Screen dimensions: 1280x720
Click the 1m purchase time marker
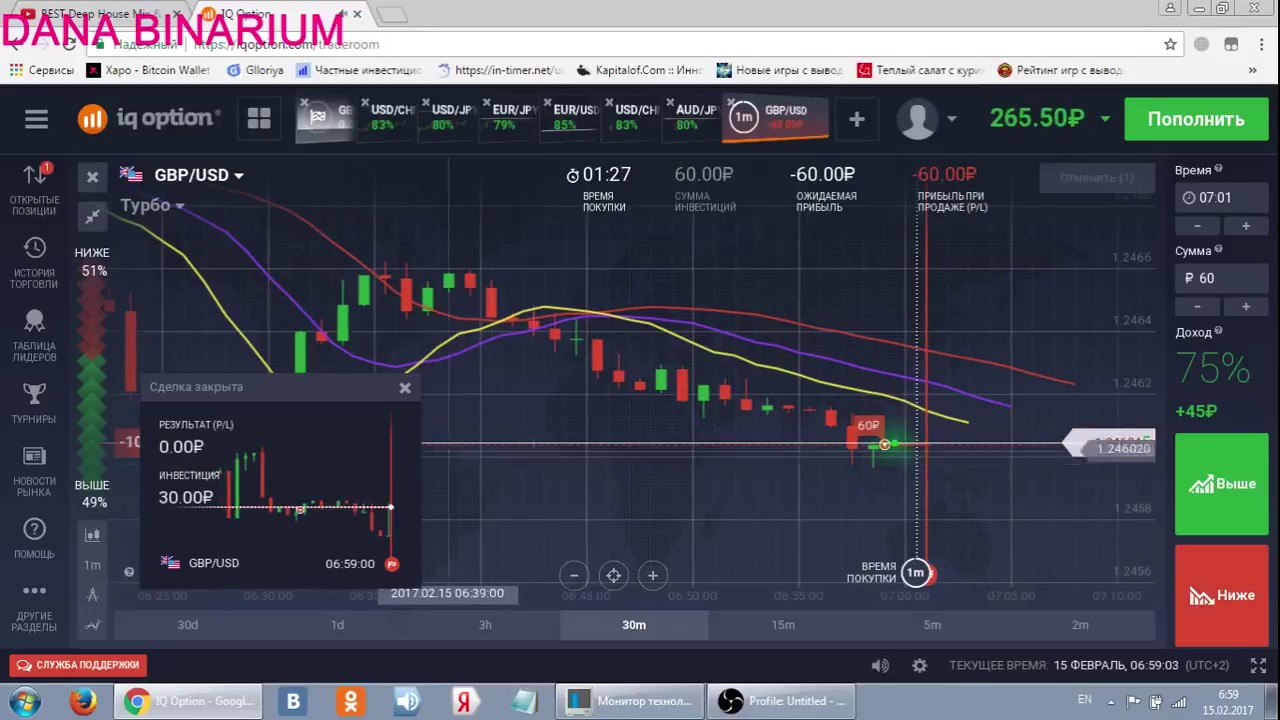tap(915, 573)
